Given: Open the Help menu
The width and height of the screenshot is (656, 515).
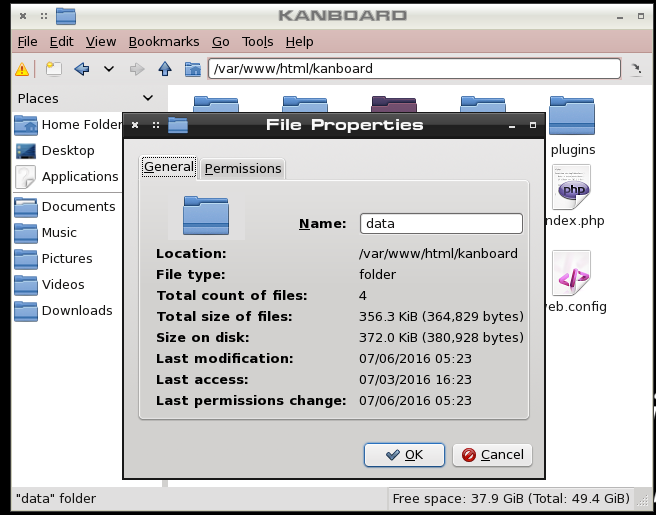Looking at the screenshot, I should pos(300,42).
